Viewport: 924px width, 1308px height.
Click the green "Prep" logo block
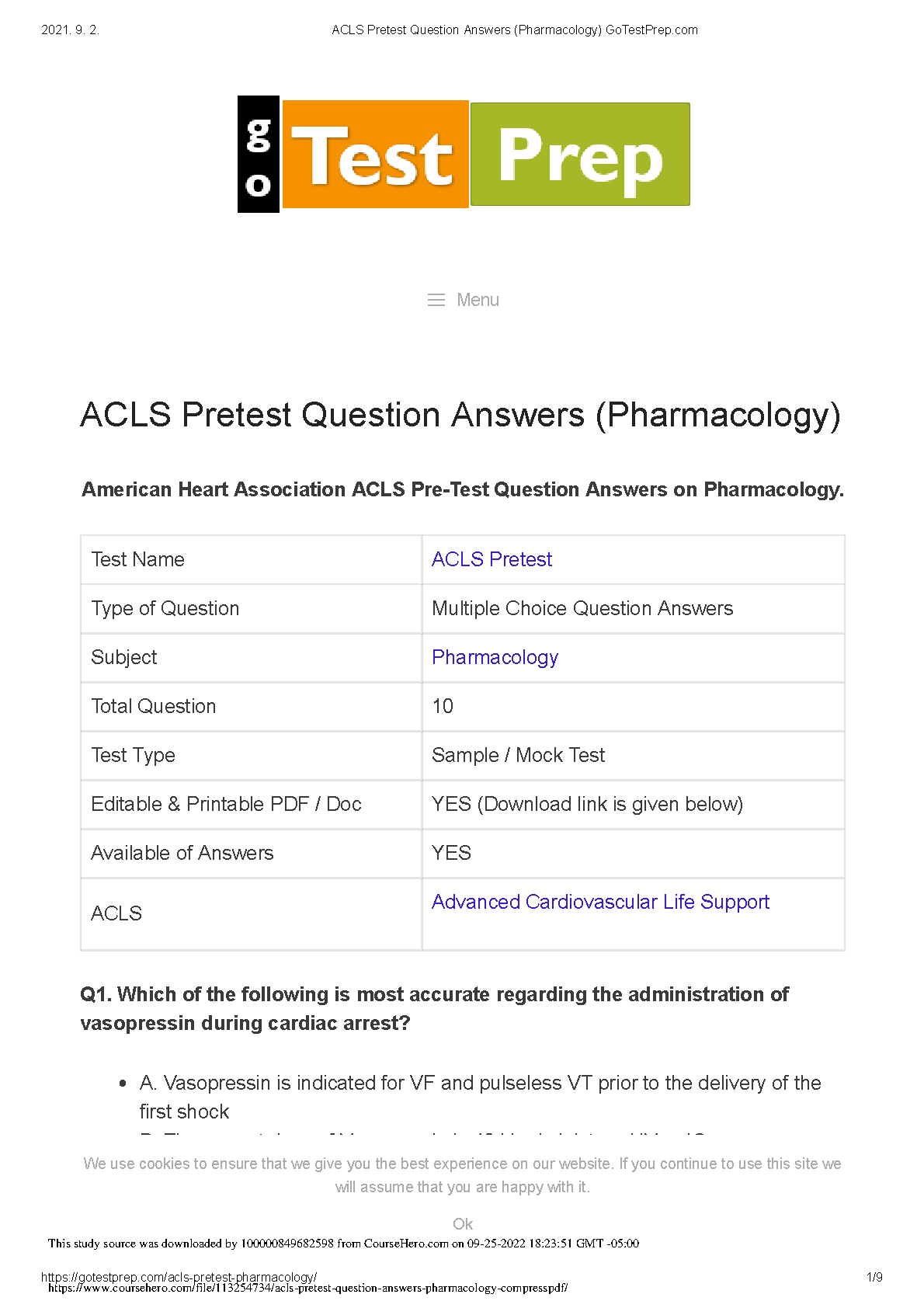pyautogui.click(x=580, y=154)
